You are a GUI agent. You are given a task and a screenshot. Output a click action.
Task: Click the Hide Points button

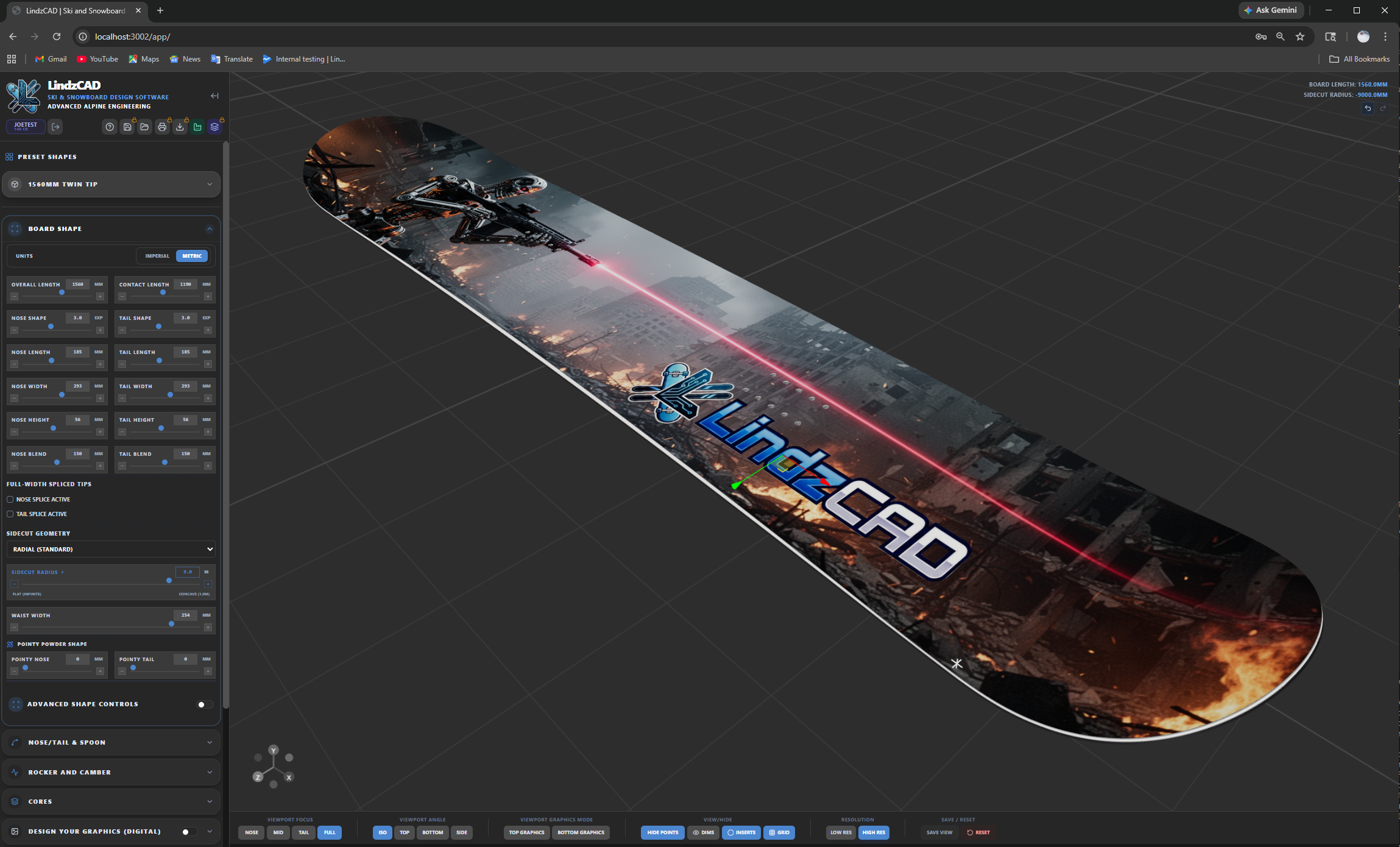[662, 832]
